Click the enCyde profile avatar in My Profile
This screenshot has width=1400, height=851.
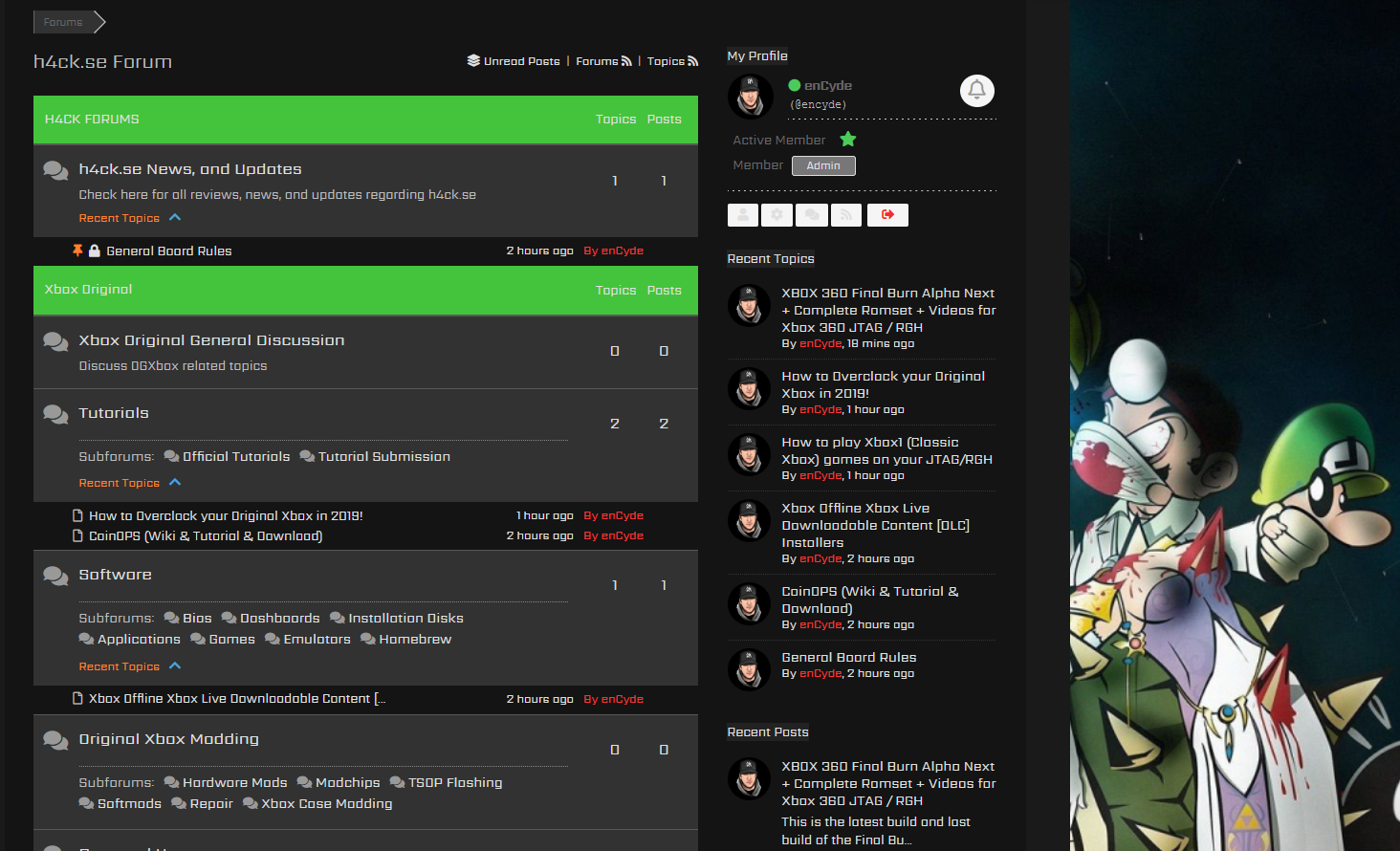[x=750, y=96]
